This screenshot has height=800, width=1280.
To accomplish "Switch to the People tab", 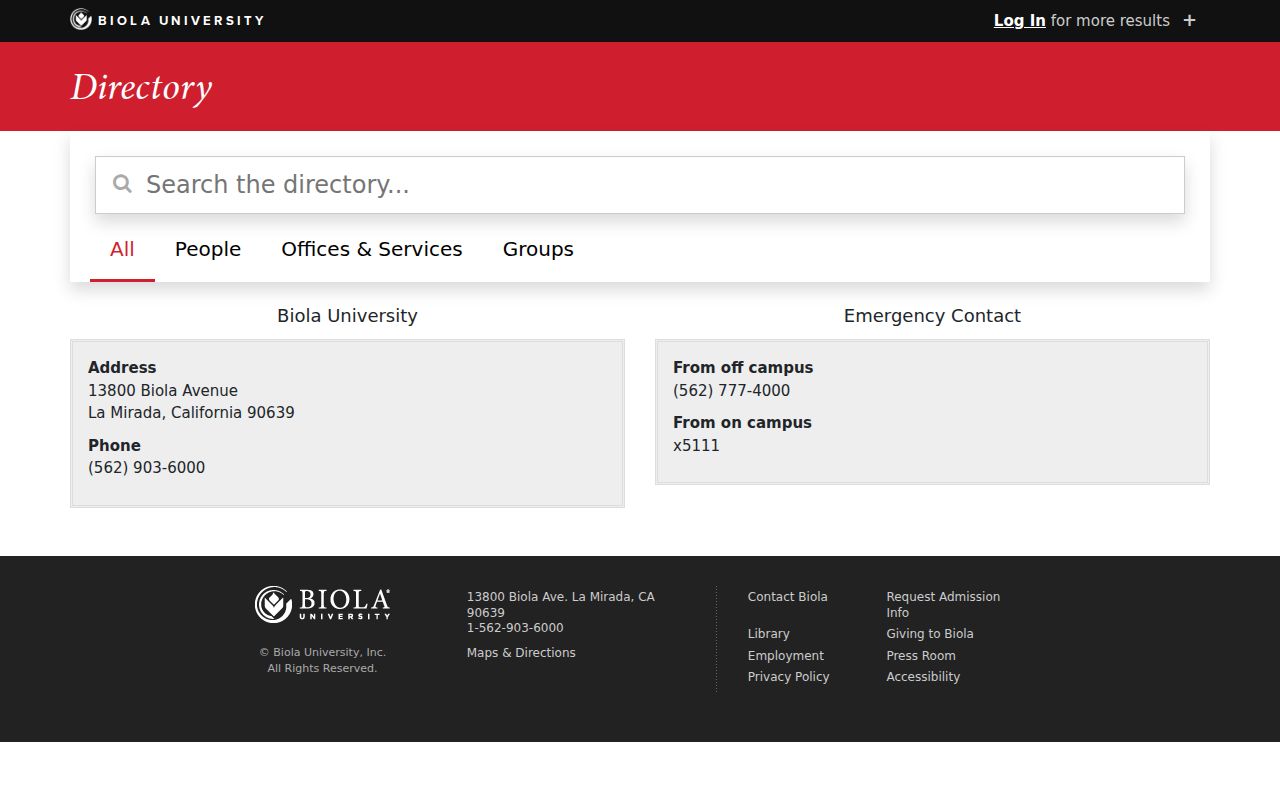I will [208, 249].
